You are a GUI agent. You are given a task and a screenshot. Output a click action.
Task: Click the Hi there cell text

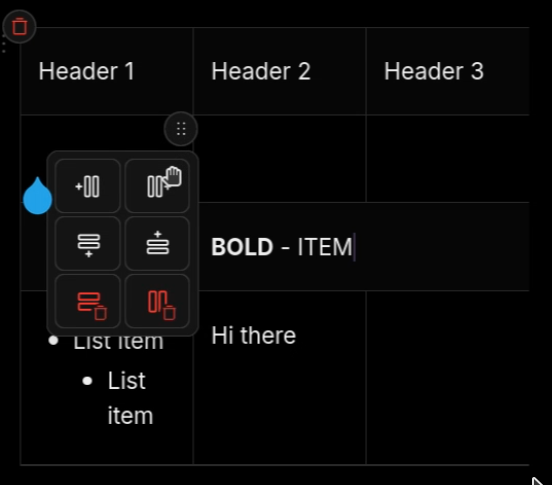pyautogui.click(x=253, y=335)
